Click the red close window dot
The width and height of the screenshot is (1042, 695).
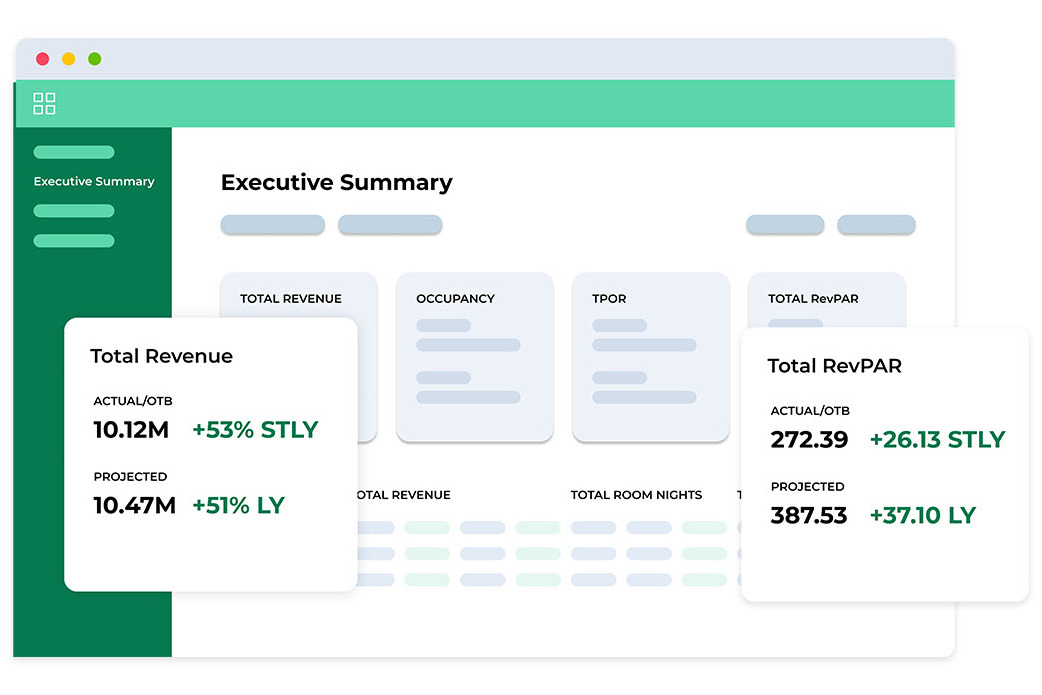[x=43, y=59]
